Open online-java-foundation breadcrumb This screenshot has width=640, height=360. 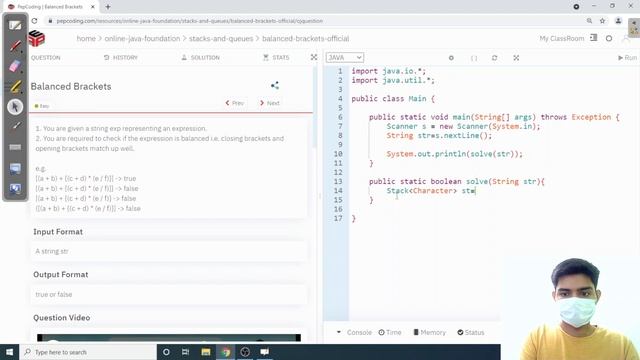(142, 38)
